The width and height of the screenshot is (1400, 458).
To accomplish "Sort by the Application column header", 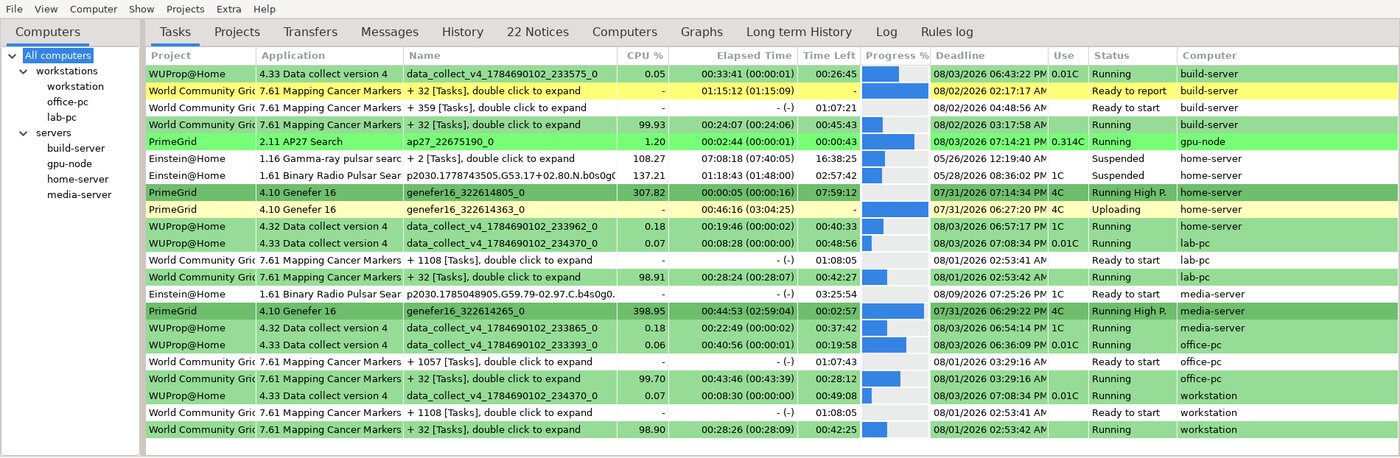I will [x=330, y=56].
